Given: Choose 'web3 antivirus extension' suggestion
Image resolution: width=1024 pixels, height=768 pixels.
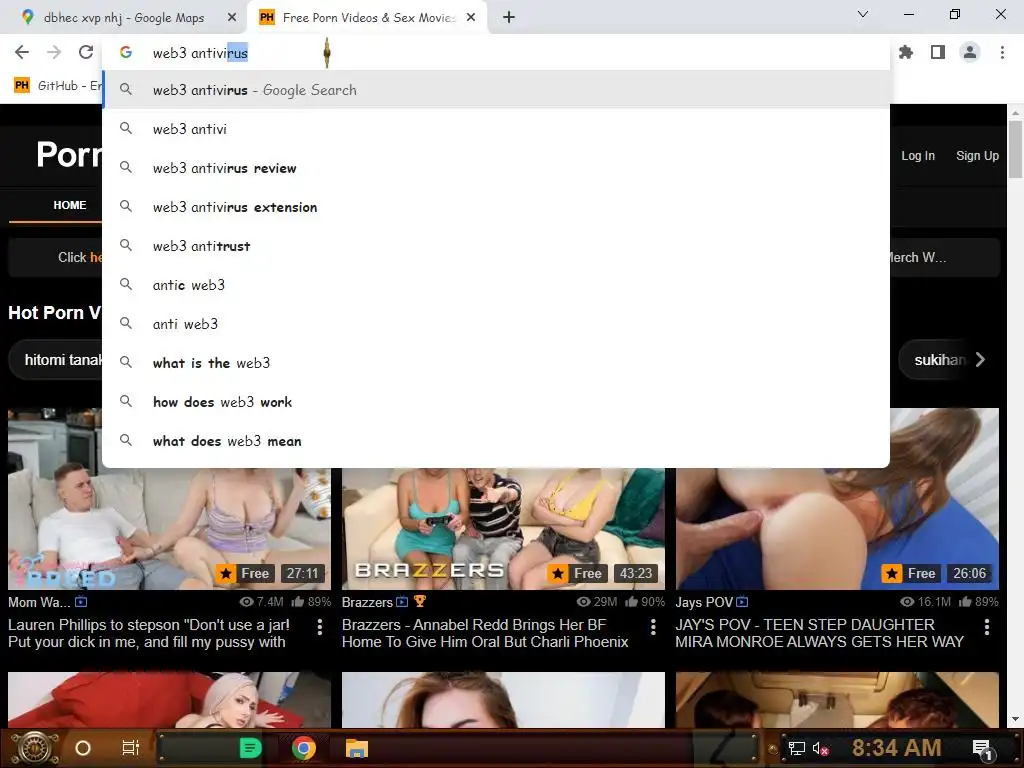Looking at the screenshot, I should click(x=496, y=207).
